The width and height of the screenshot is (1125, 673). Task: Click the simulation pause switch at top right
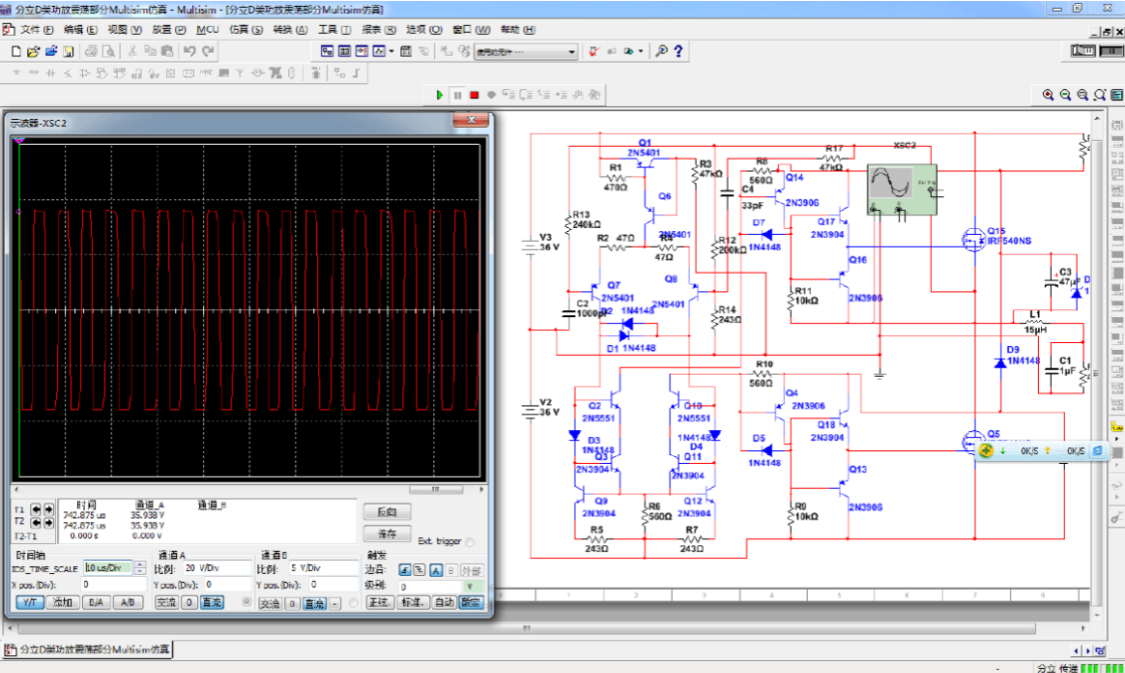click(1111, 51)
